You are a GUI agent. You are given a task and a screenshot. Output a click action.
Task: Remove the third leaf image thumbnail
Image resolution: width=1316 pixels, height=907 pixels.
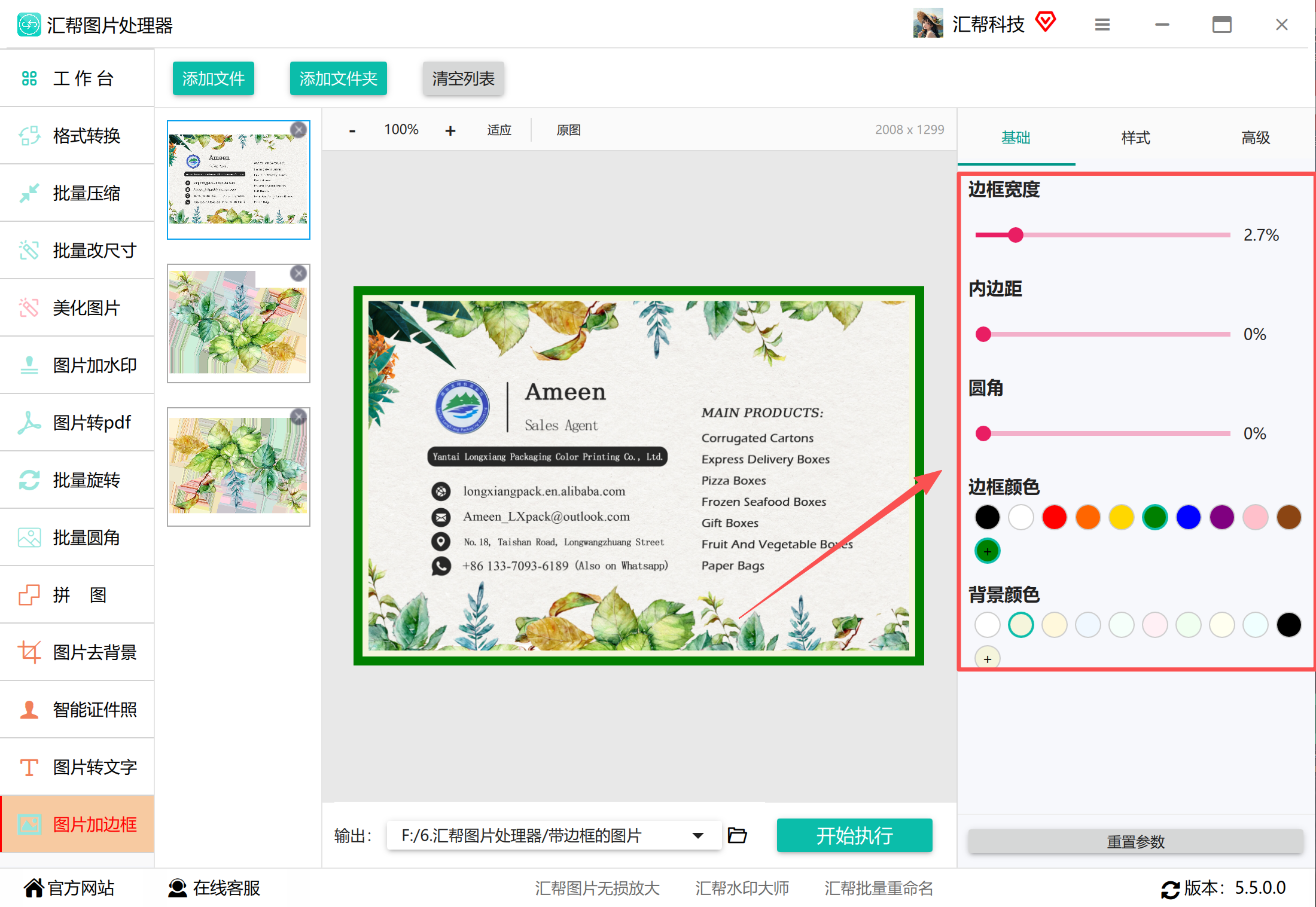[x=298, y=417]
